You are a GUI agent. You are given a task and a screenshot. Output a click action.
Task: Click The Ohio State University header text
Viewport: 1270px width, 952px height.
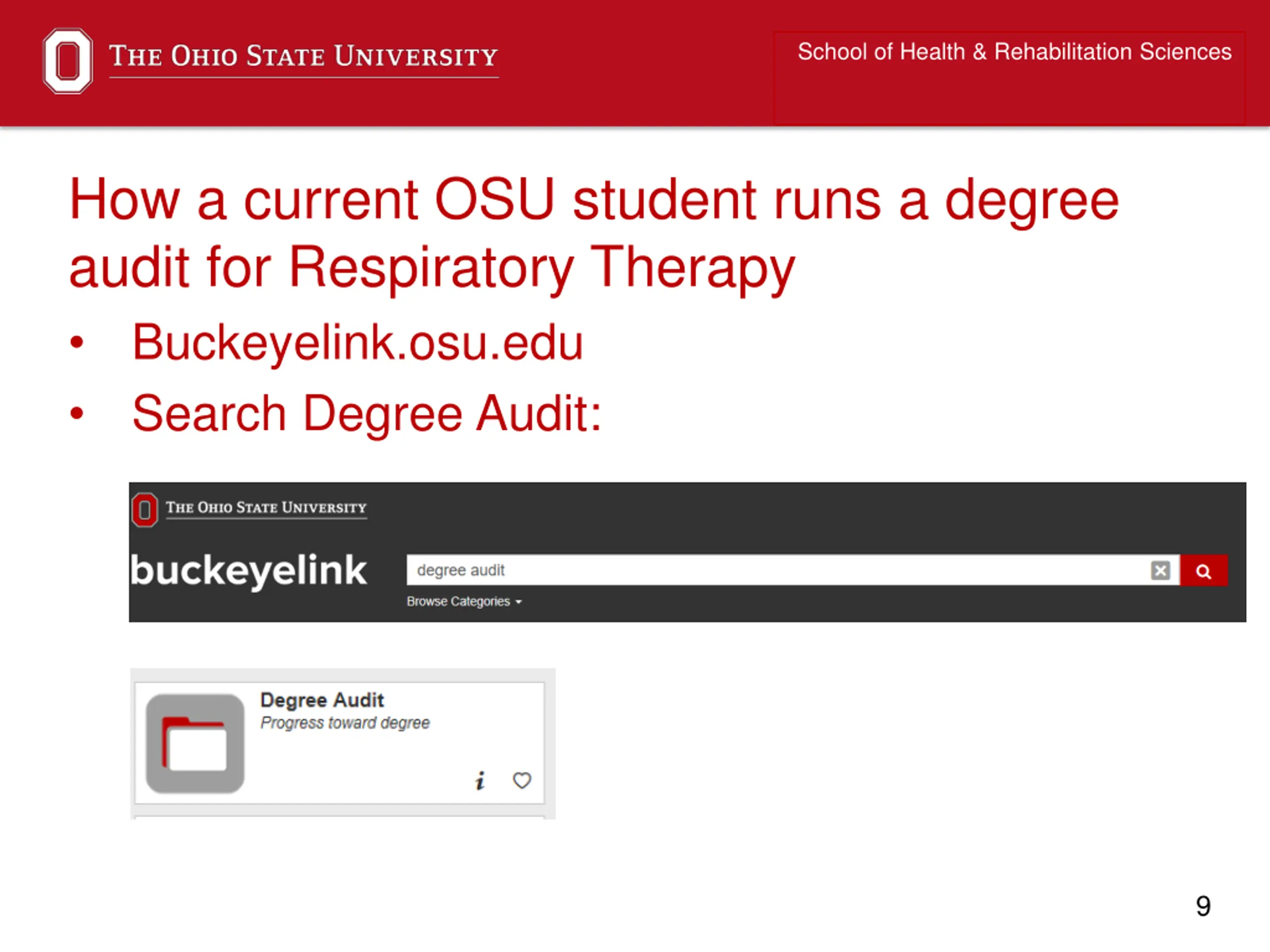tap(304, 57)
